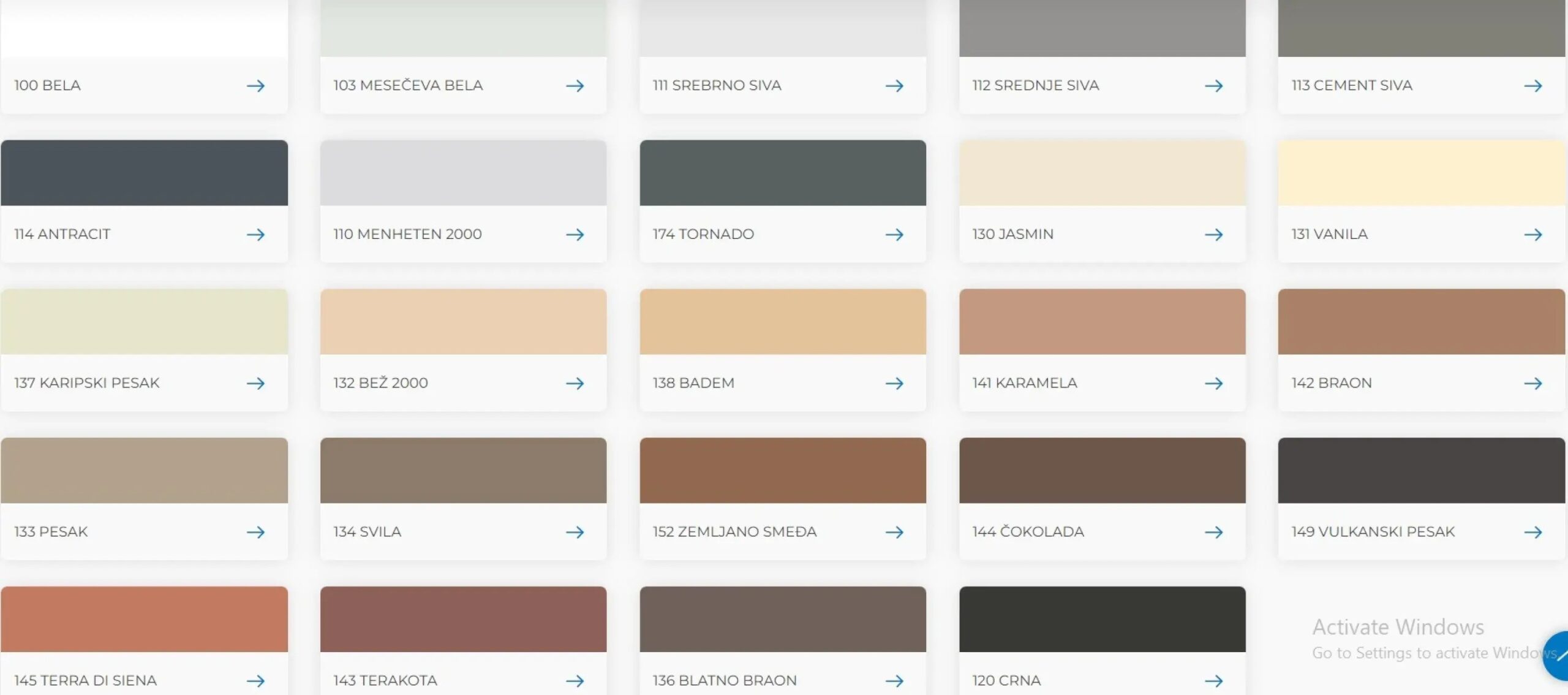Open arrow beside 144 ČOKOLADA
The width and height of the screenshot is (1568, 695).
[x=1214, y=533]
